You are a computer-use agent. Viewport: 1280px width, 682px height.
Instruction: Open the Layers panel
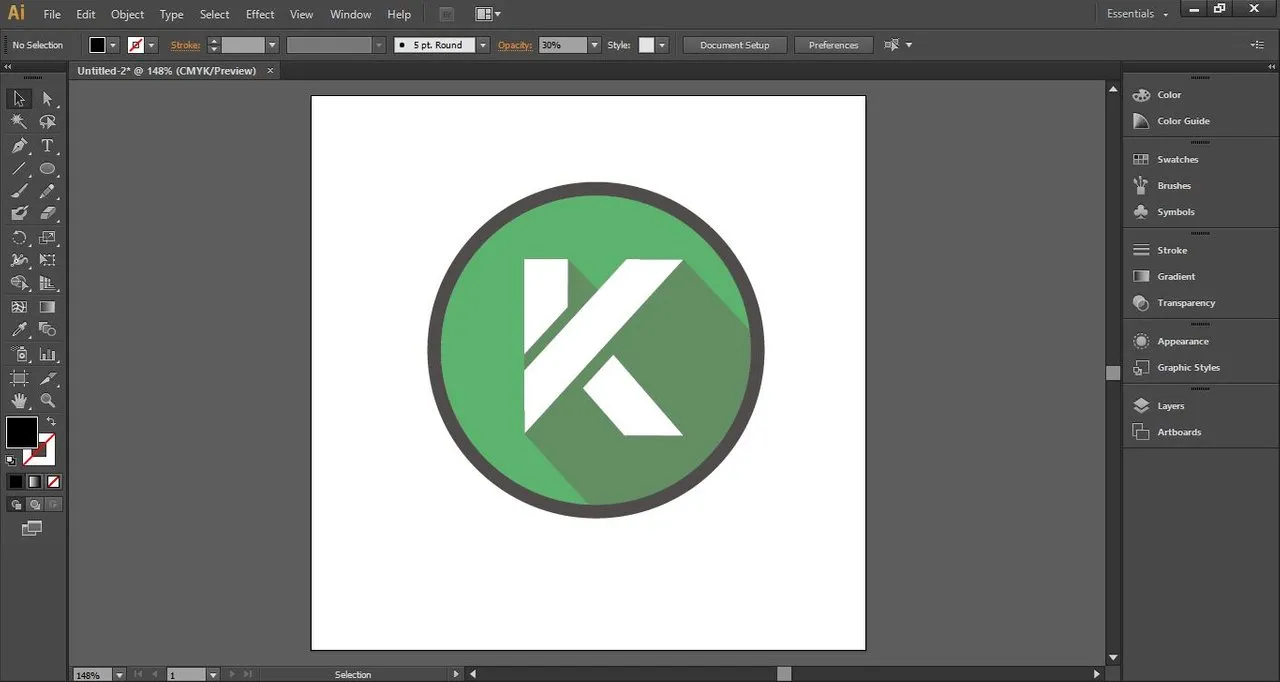point(1170,406)
